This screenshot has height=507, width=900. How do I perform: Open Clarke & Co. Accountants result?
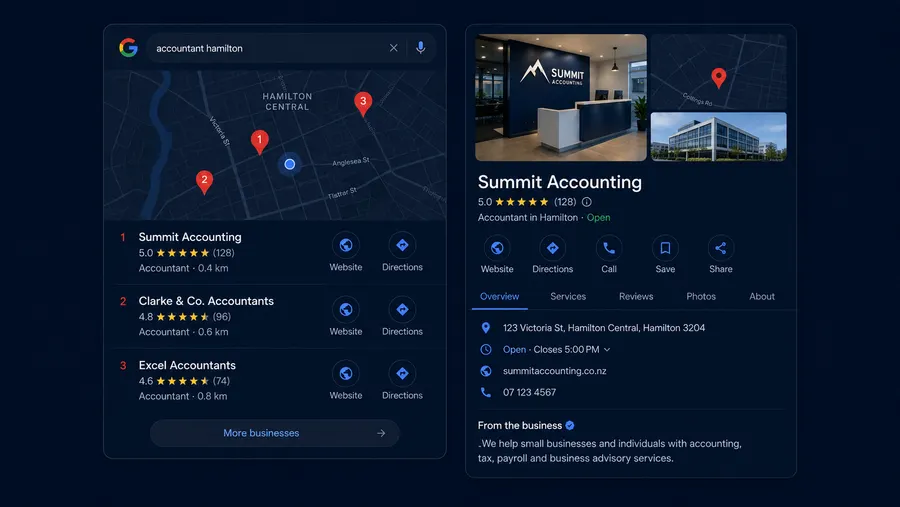point(206,301)
